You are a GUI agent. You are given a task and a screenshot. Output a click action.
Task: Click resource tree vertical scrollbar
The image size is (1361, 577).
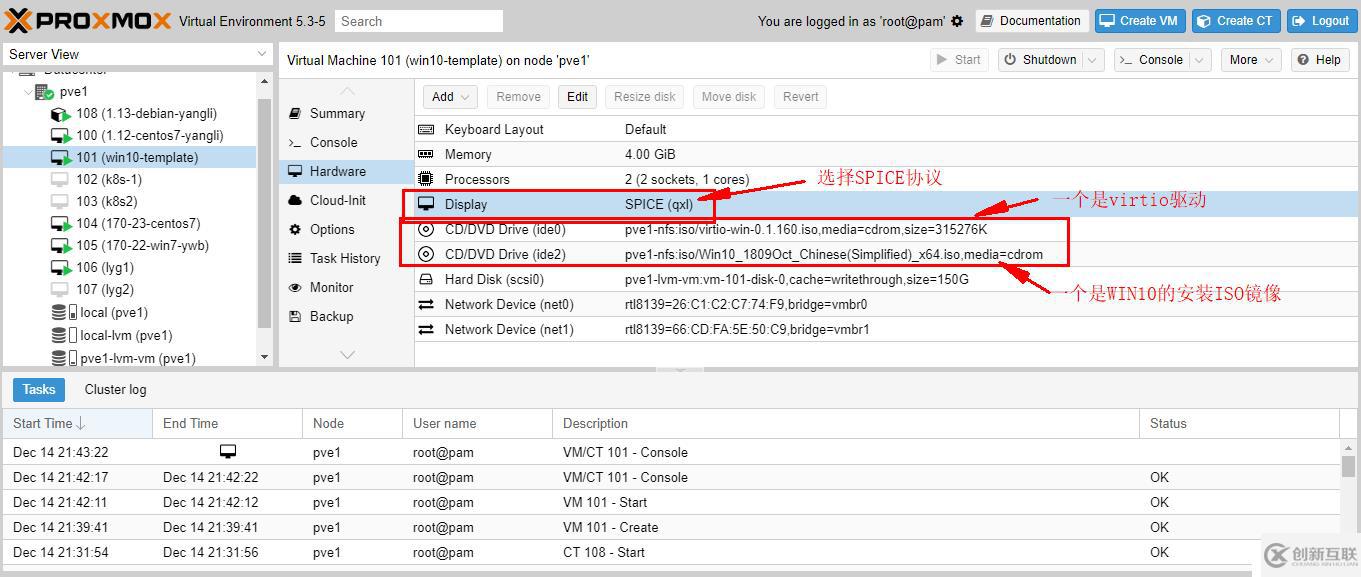(264, 213)
